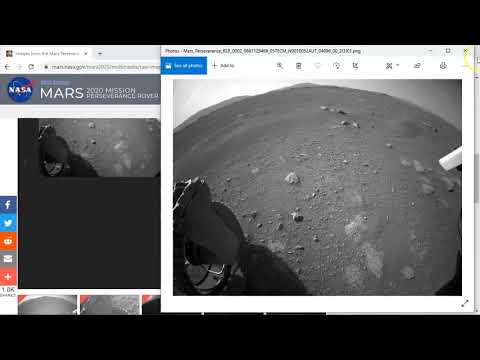Zoom in with the magnifier icon
The height and width of the screenshot is (360, 480).
(x=280, y=66)
